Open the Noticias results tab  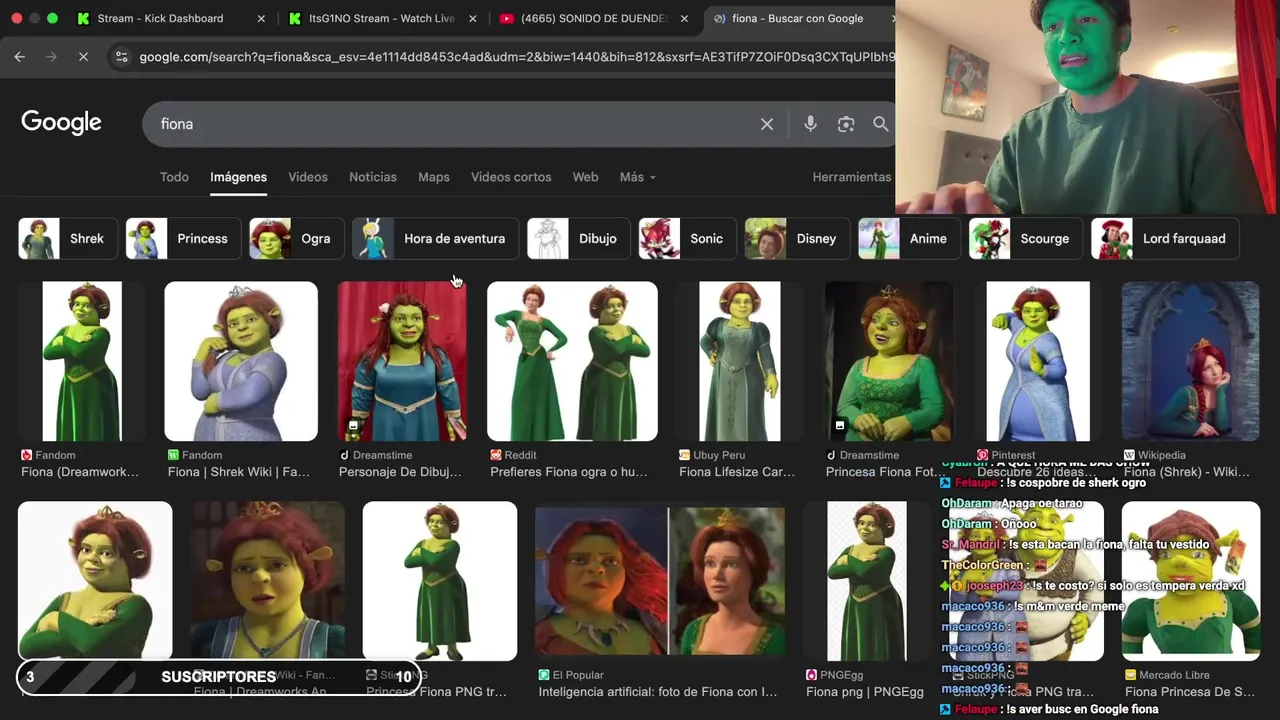point(373,177)
